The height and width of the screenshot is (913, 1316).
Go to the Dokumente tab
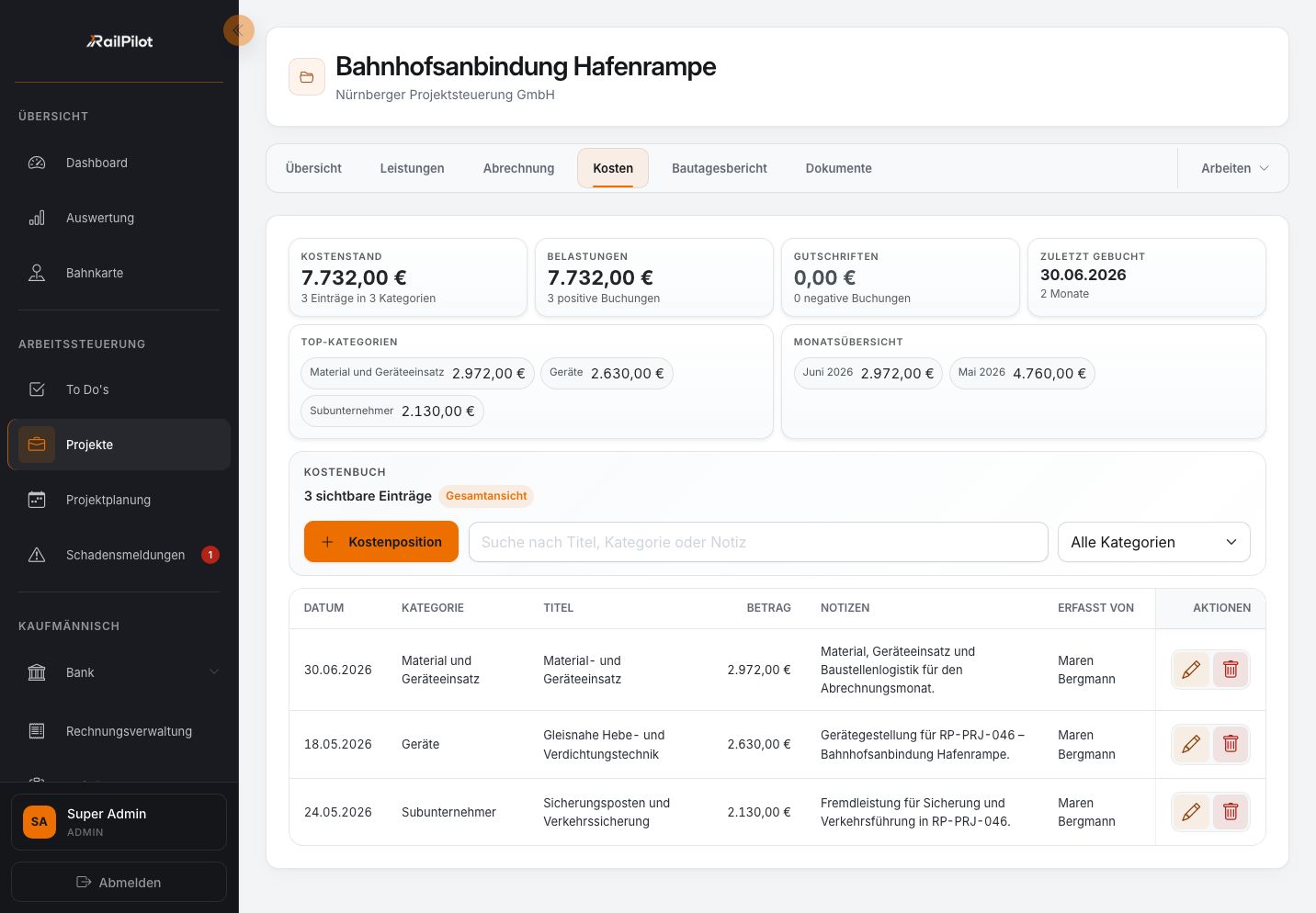pos(839,168)
